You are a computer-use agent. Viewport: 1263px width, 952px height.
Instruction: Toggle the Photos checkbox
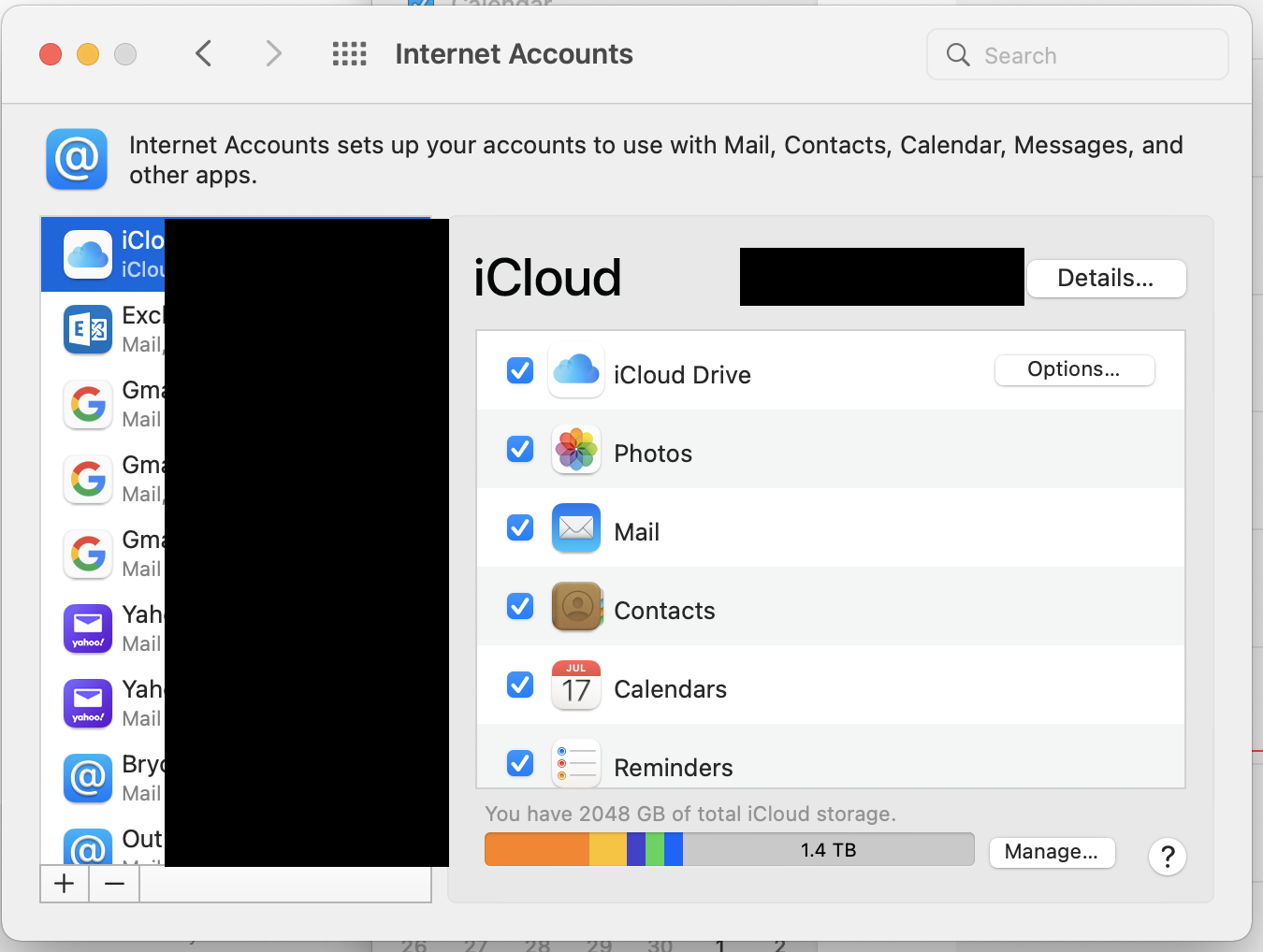pyautogui.click(x=520, y=450)
